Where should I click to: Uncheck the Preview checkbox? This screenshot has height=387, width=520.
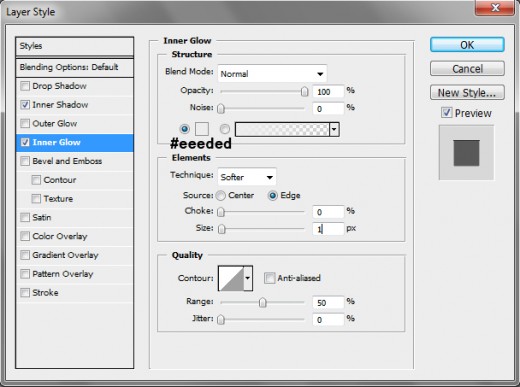pyautogui.click(x=447, y=113)
